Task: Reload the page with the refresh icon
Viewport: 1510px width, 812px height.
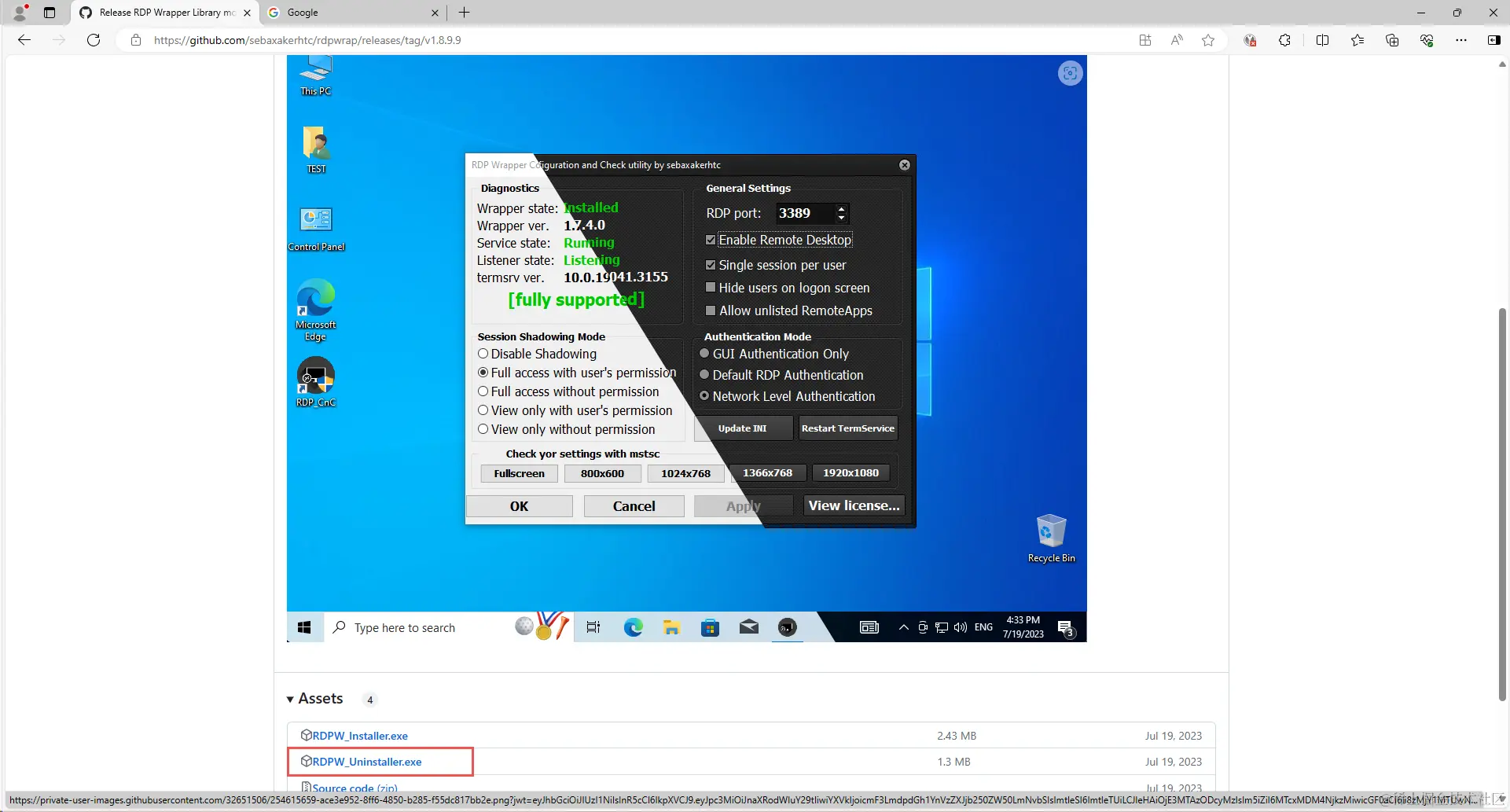Action: (x=94, y=40)
